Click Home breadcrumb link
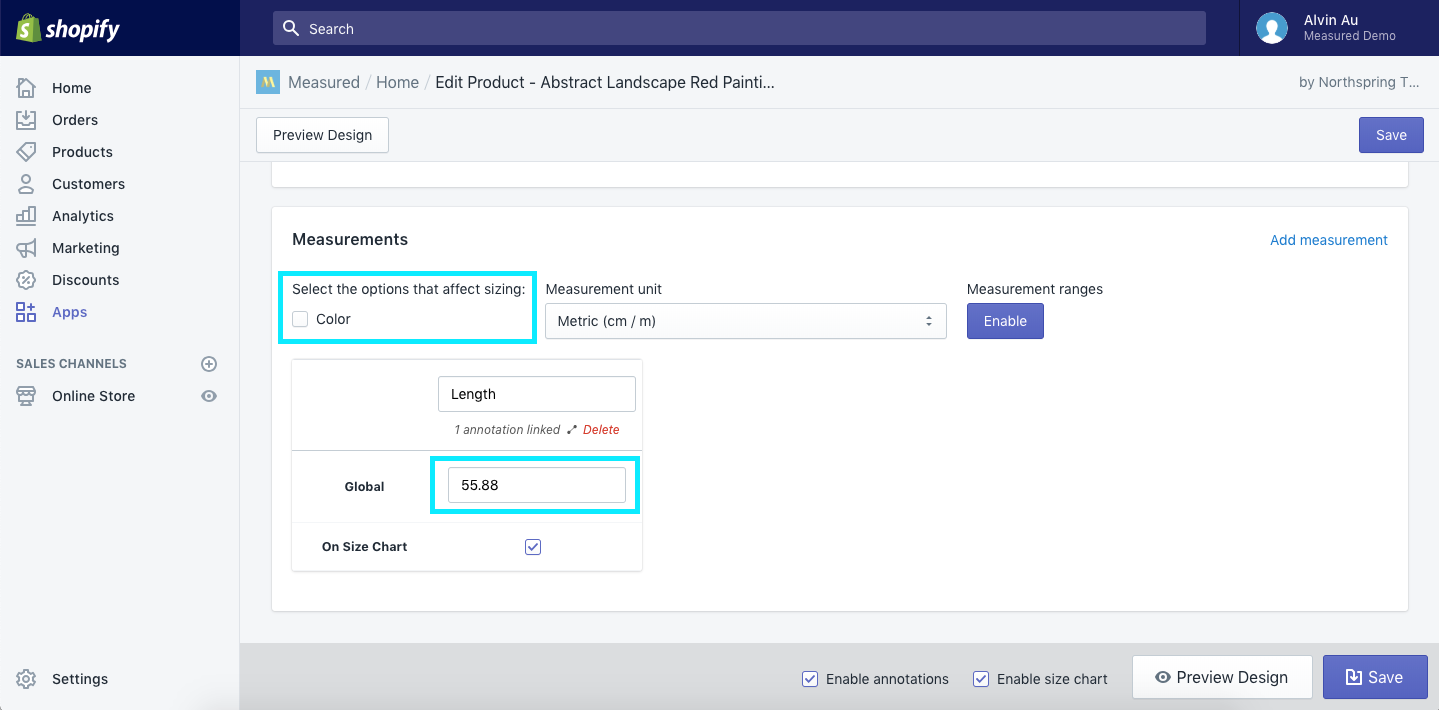1439x710 pixels. [397, 82]
